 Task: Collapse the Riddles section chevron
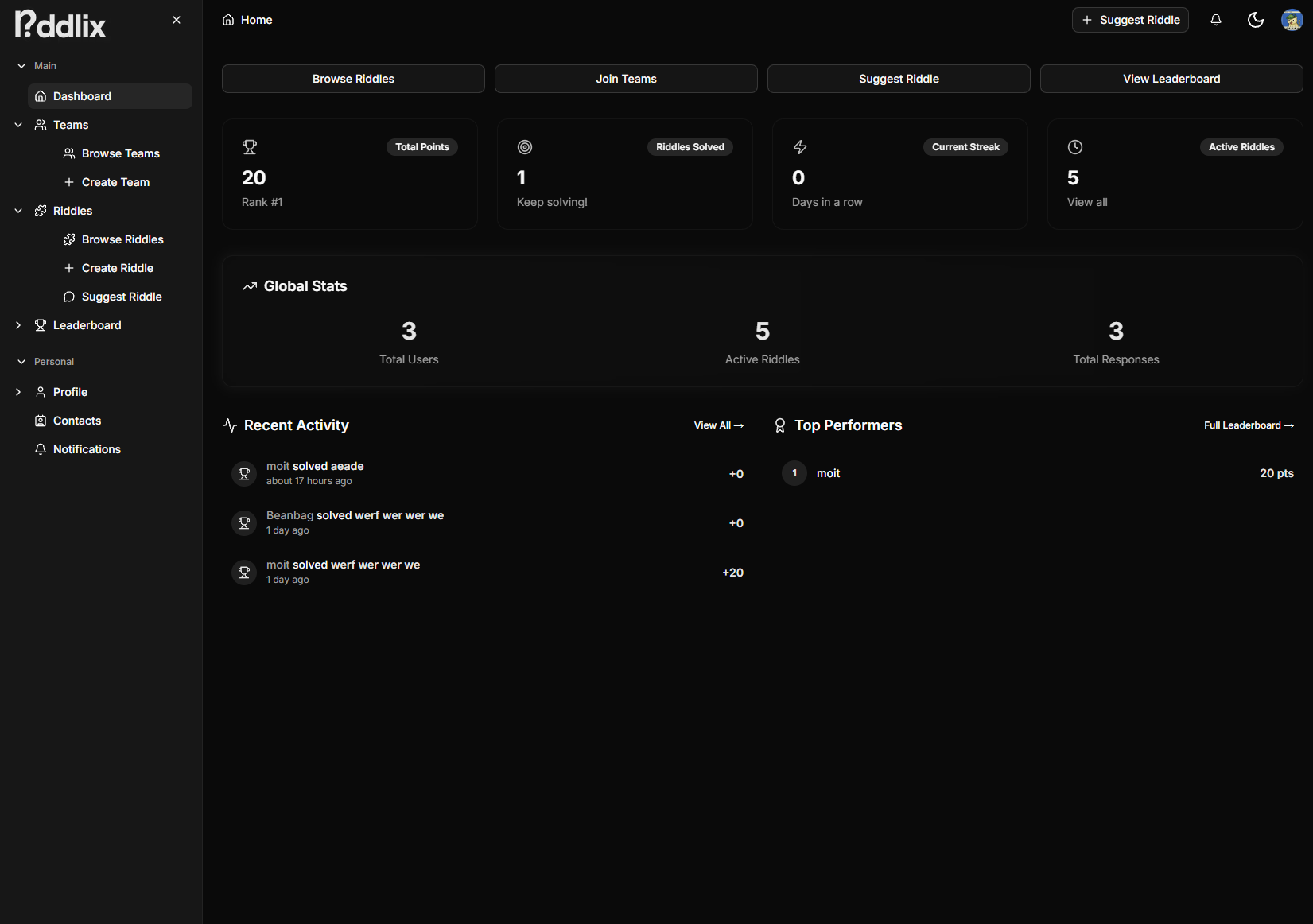pos(18,211)
